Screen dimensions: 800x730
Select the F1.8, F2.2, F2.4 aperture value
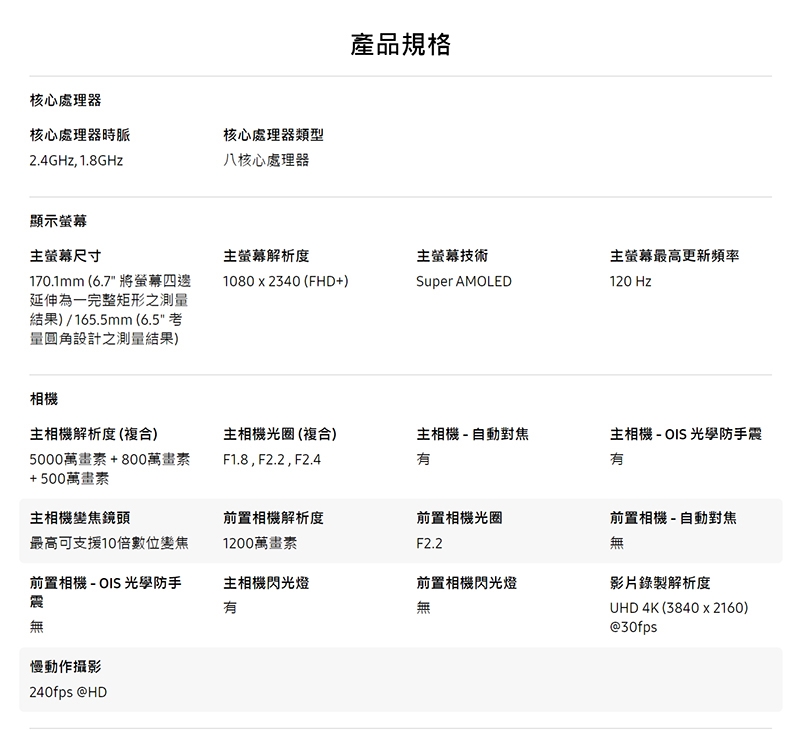(x=272, y=459)
